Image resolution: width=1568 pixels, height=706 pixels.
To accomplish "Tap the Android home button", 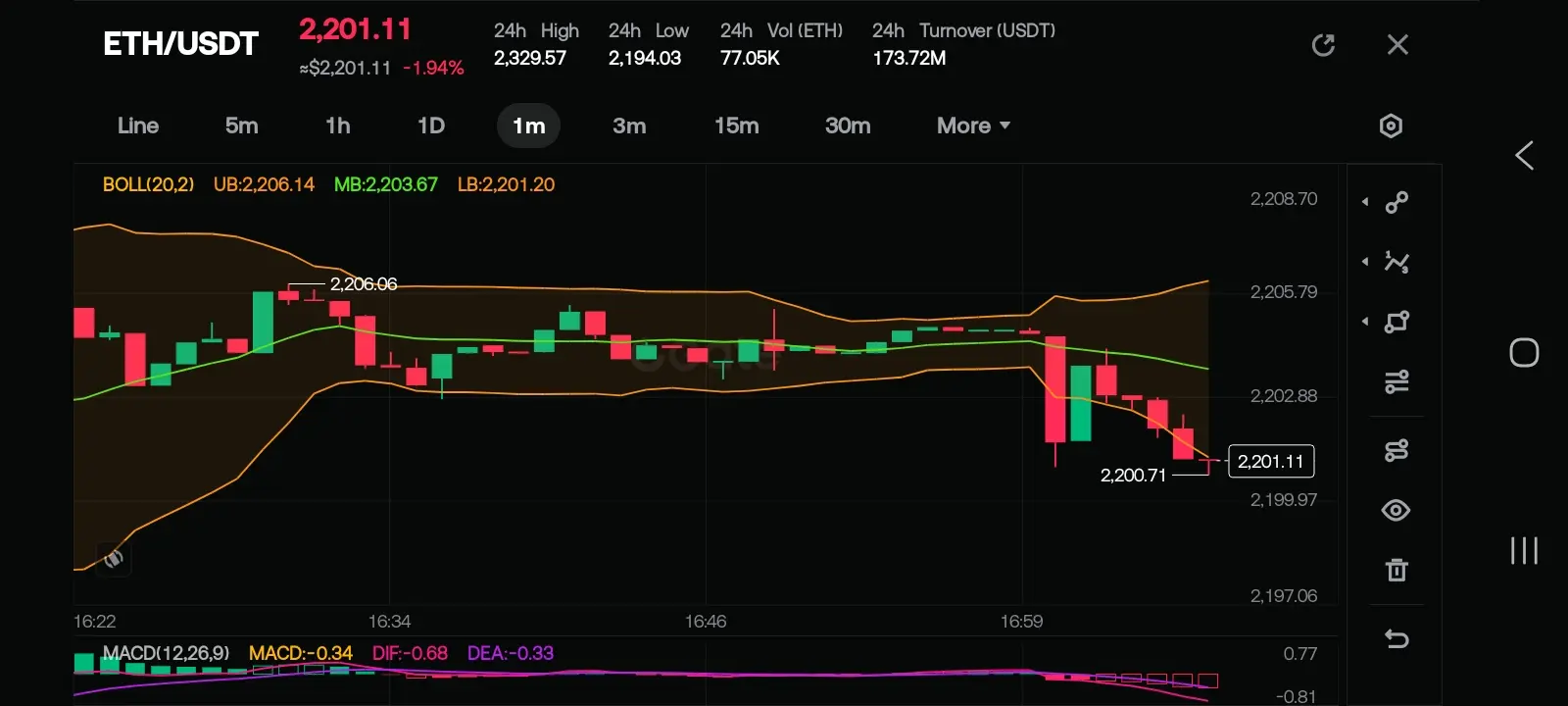I will 1524,353.
